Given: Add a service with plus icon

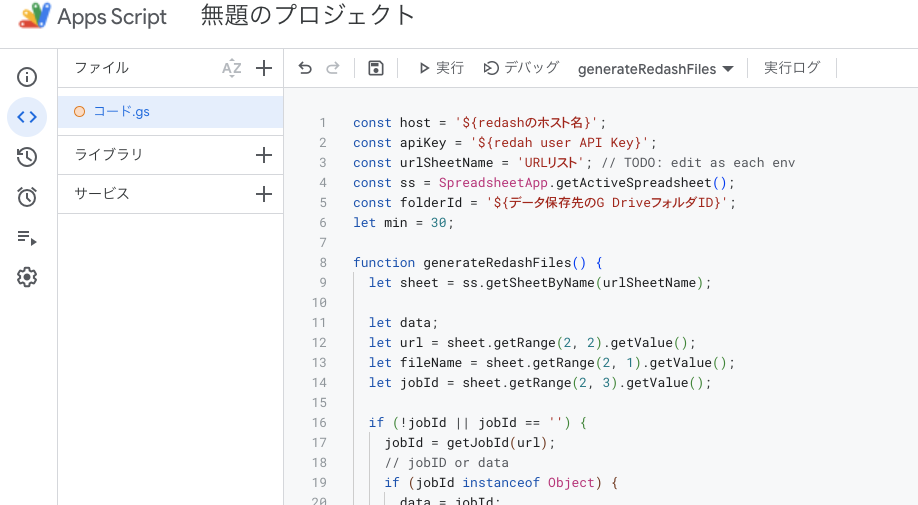Looking at the screenshot, I should (x=264, y=194).
